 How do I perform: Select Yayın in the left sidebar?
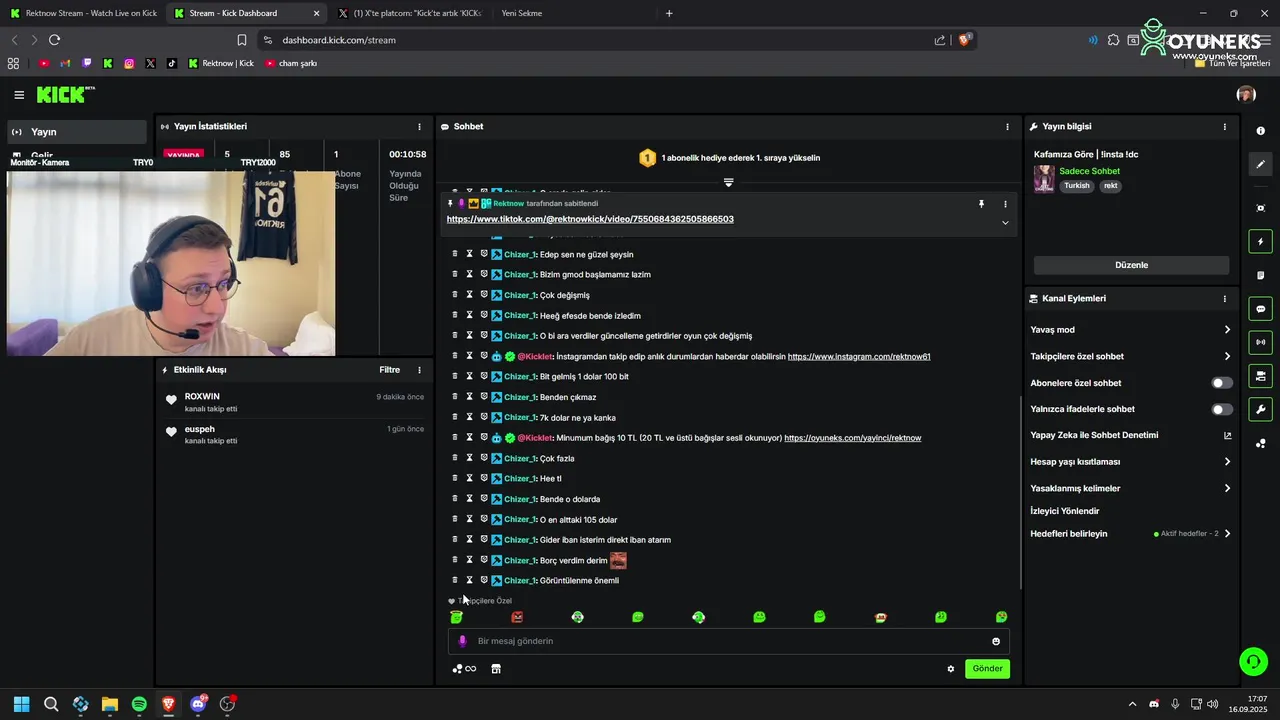pyautogui.click(x=77, y=132)
